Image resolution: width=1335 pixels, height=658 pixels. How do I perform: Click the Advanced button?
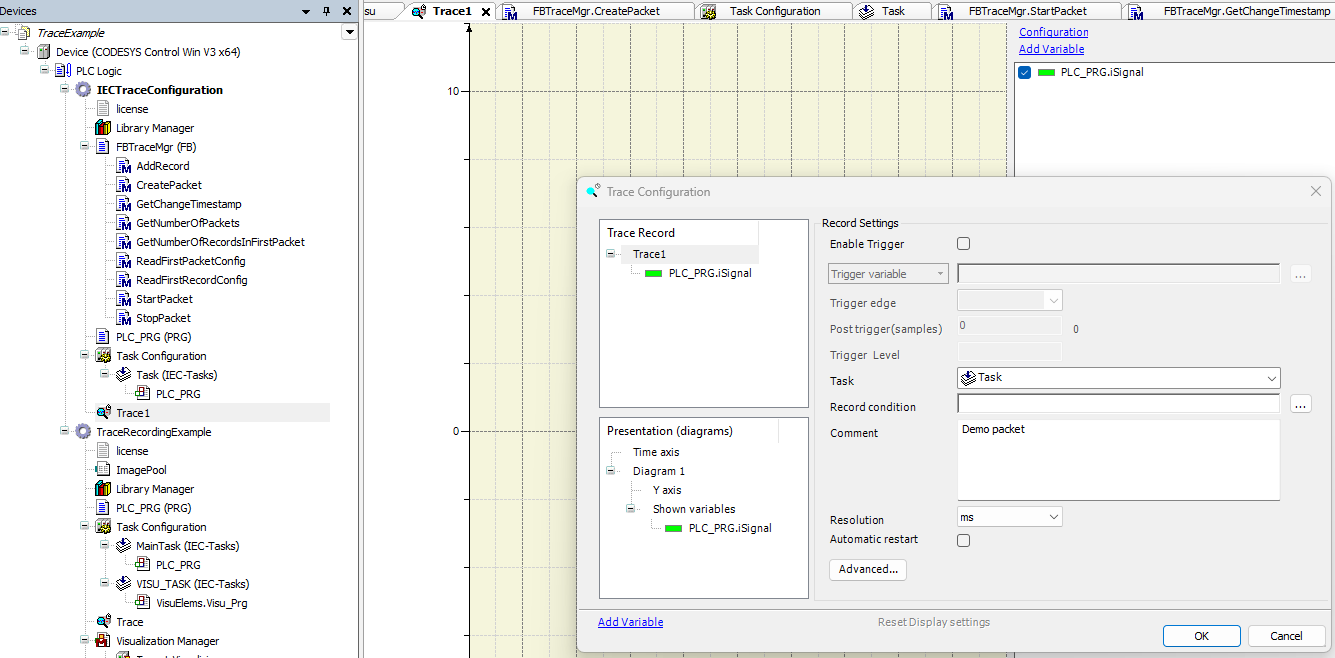pos(867,568)
